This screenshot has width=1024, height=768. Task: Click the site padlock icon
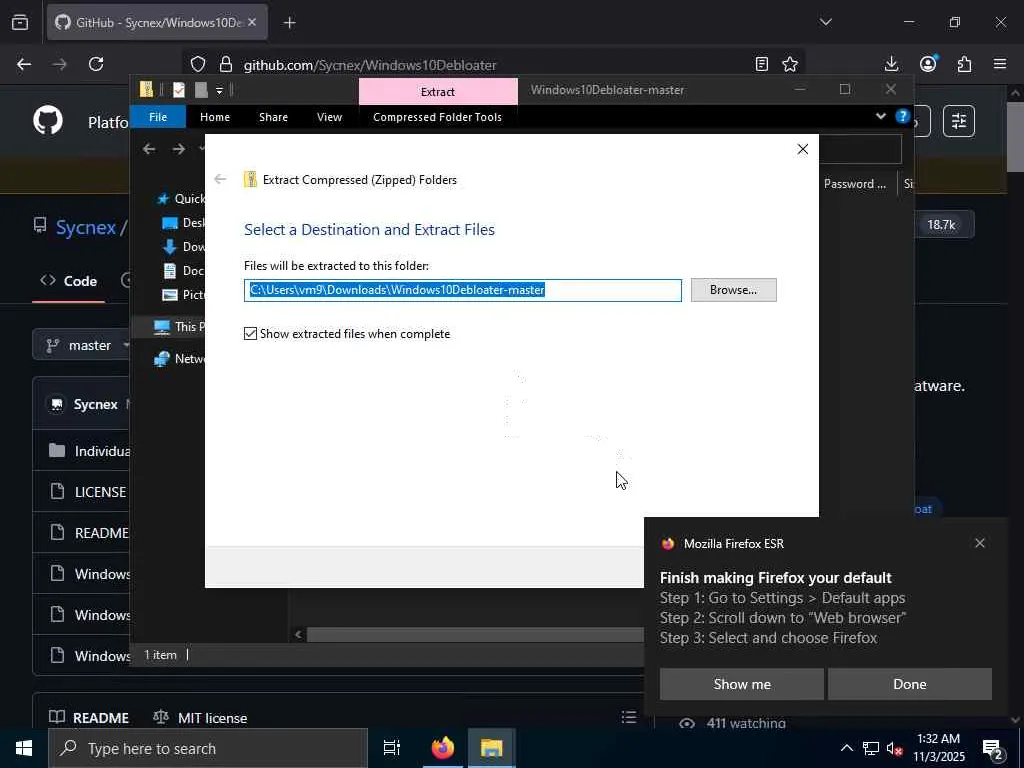[x=226, y=64]
